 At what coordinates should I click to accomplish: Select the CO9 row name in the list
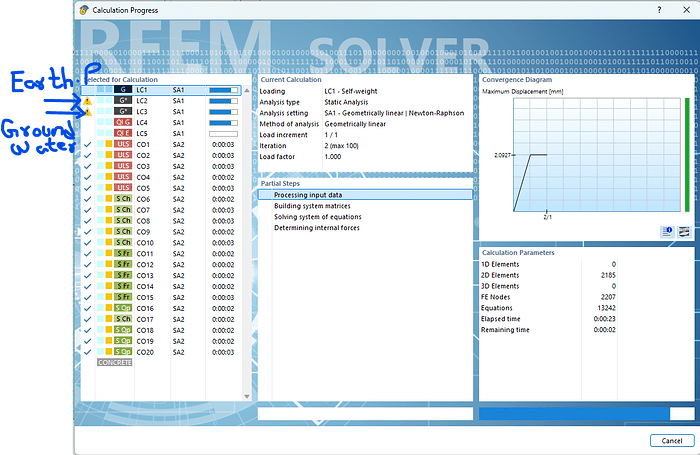click(x=143, y=232)
